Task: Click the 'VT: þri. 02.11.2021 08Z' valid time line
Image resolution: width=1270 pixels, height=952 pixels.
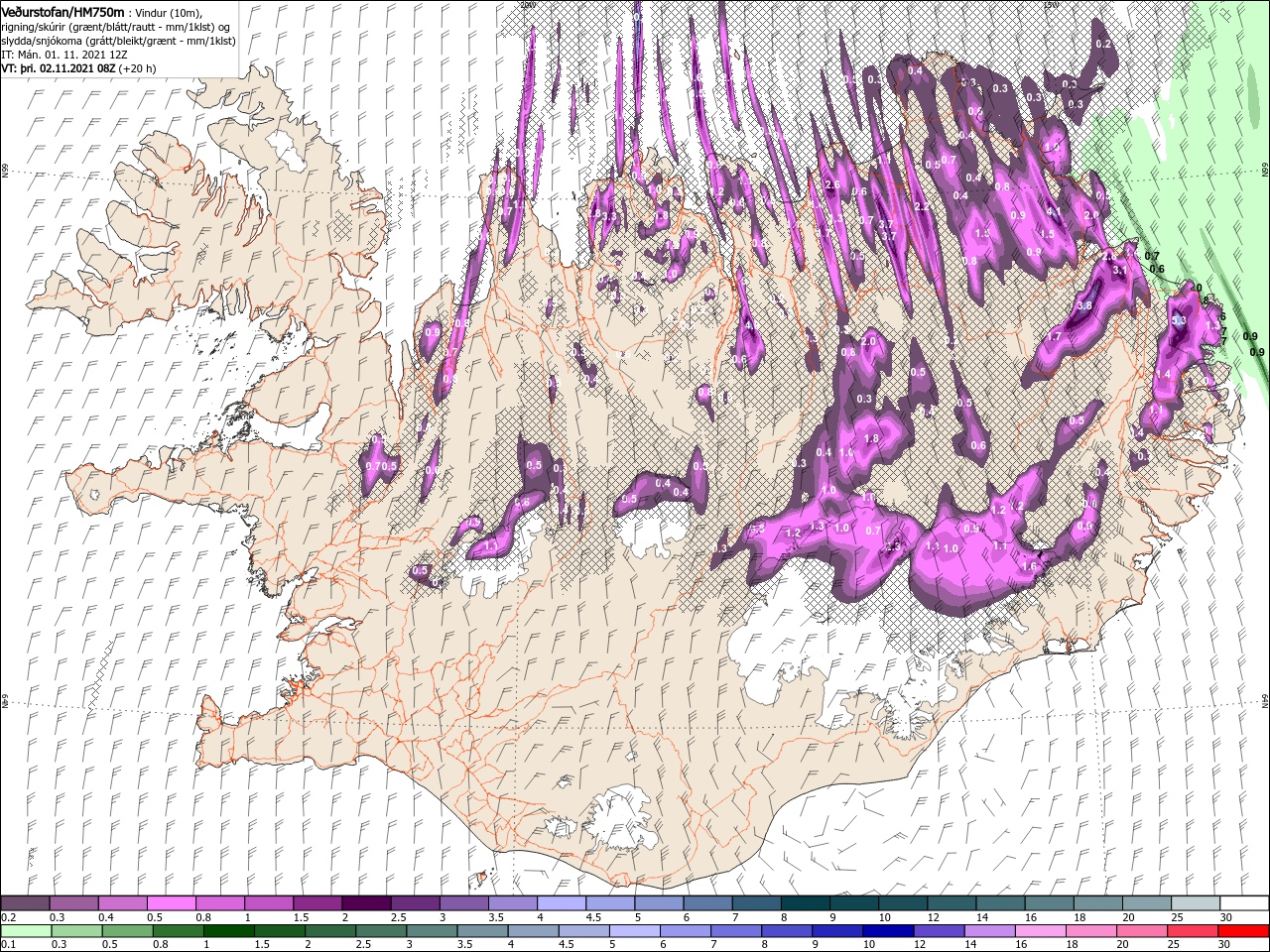Action: pos(78,68)
